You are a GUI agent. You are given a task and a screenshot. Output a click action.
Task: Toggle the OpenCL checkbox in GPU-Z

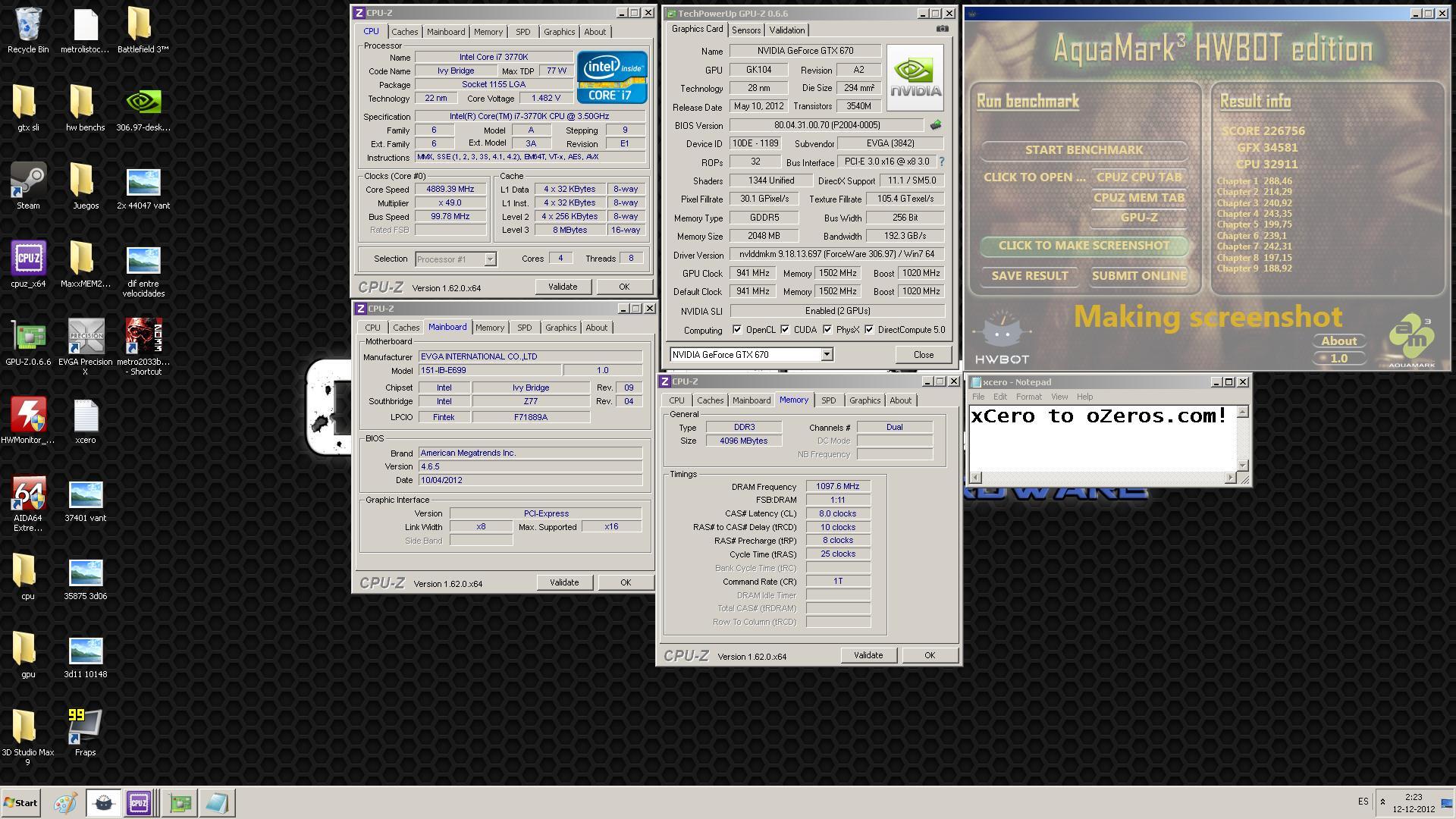[737, 330]
